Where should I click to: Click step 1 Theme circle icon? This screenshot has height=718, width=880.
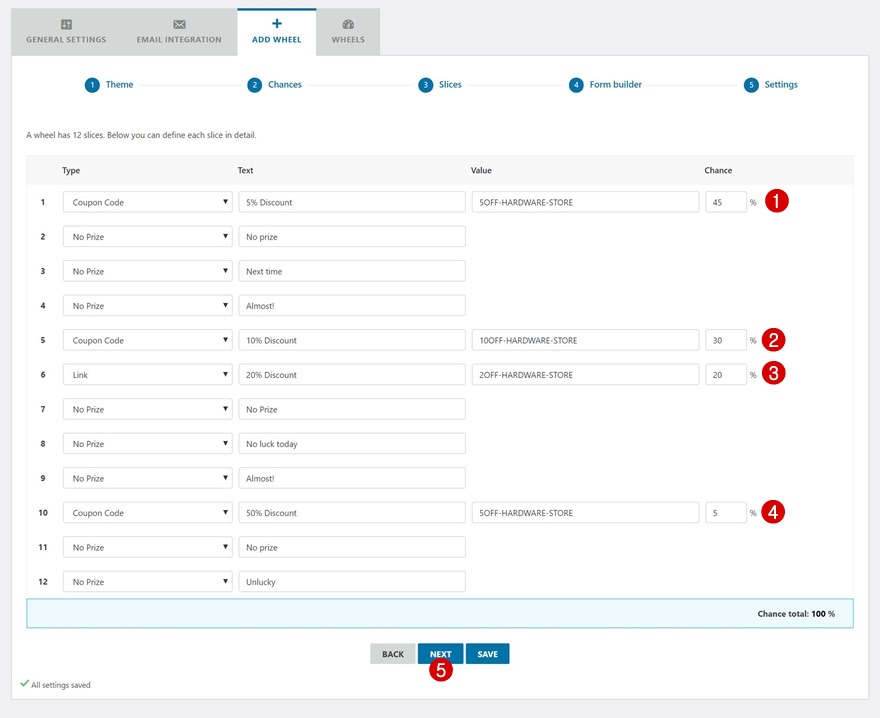(92, 85)
